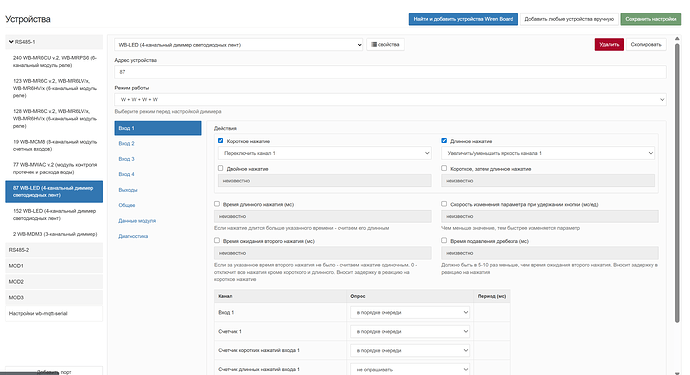Open Переключить канал 1 action dropdown

point(325,153)
